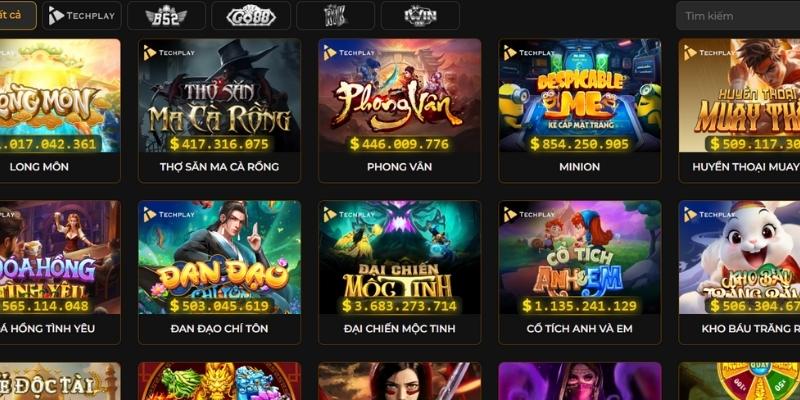800x400 pixels.
Task: Select the B52 provider tab
Action: point(166,15)
